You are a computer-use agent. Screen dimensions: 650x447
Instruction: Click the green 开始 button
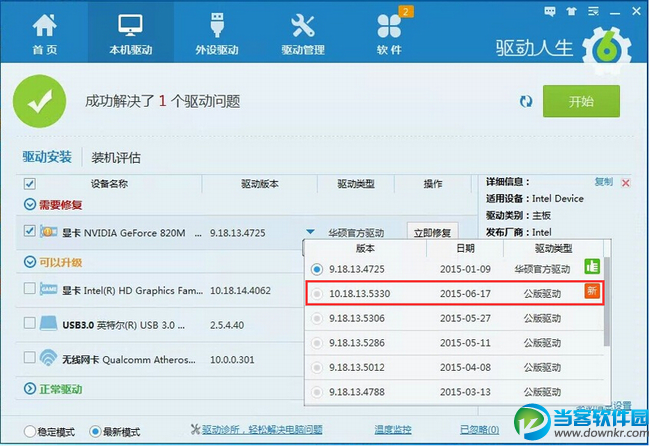tap(581, 101)
